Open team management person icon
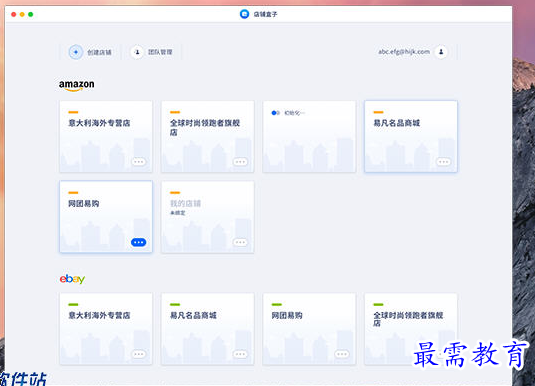535x386 pixels. [x=137, y=52]
